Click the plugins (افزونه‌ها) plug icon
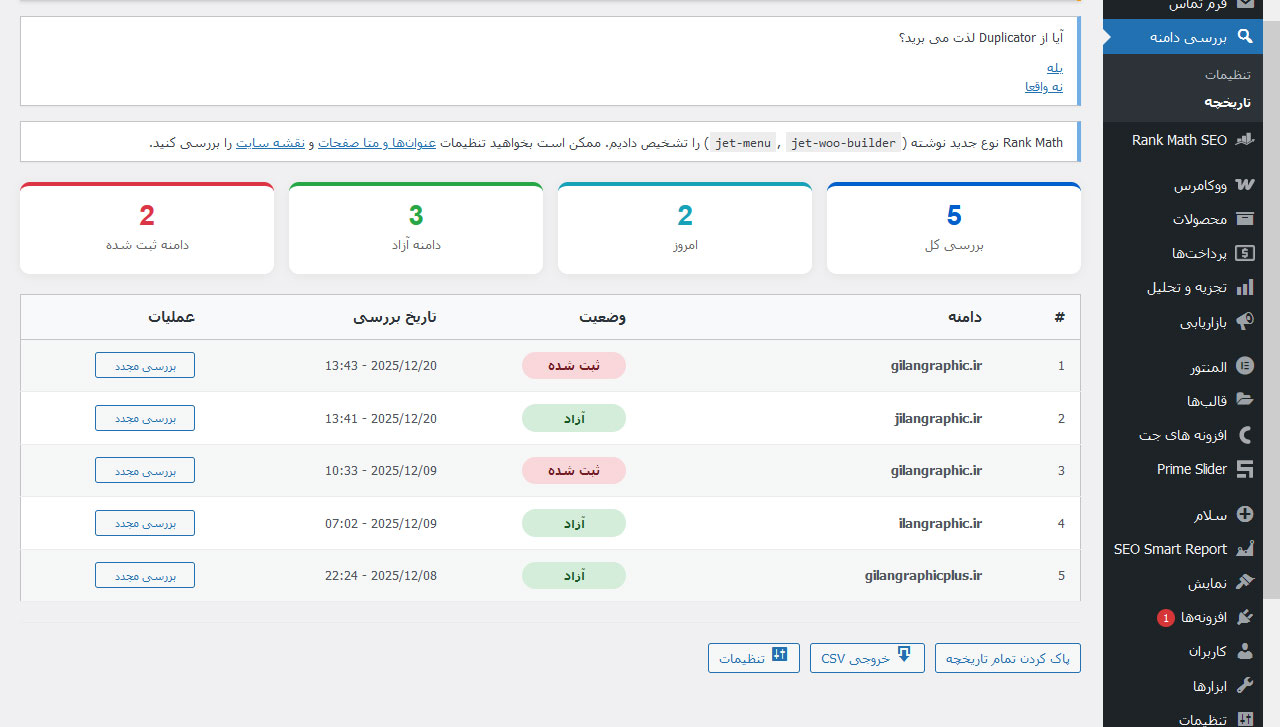1280x727 pixels. click(x=1245, y=617)
